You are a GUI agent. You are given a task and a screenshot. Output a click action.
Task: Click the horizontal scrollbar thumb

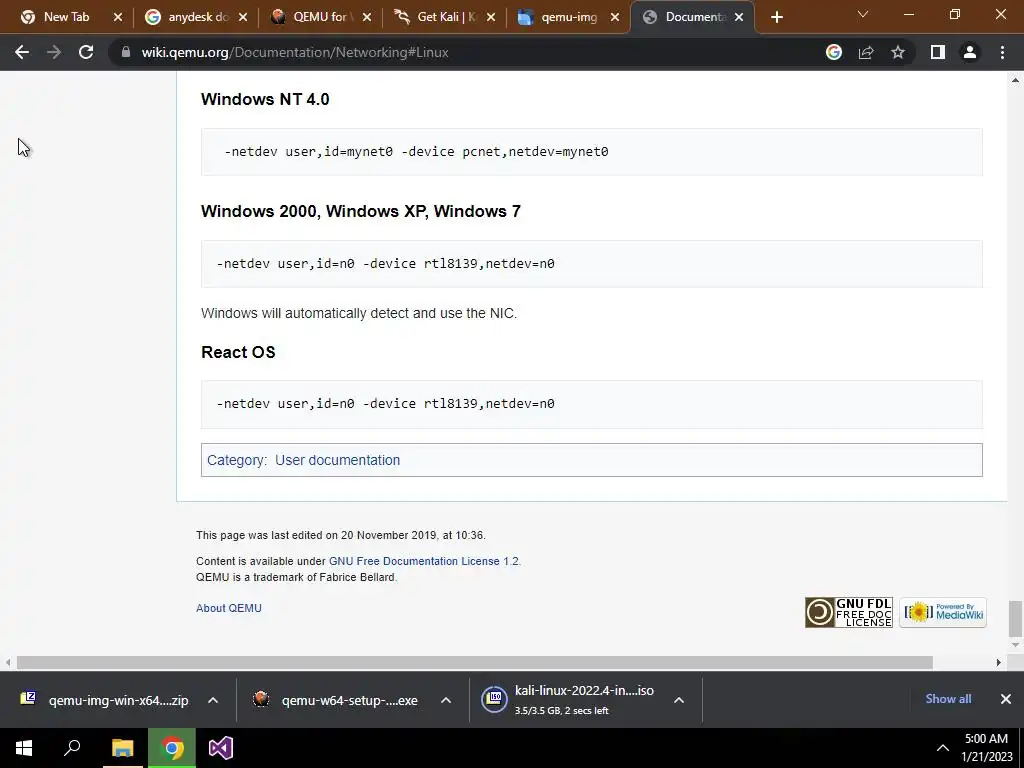(475, 662)
